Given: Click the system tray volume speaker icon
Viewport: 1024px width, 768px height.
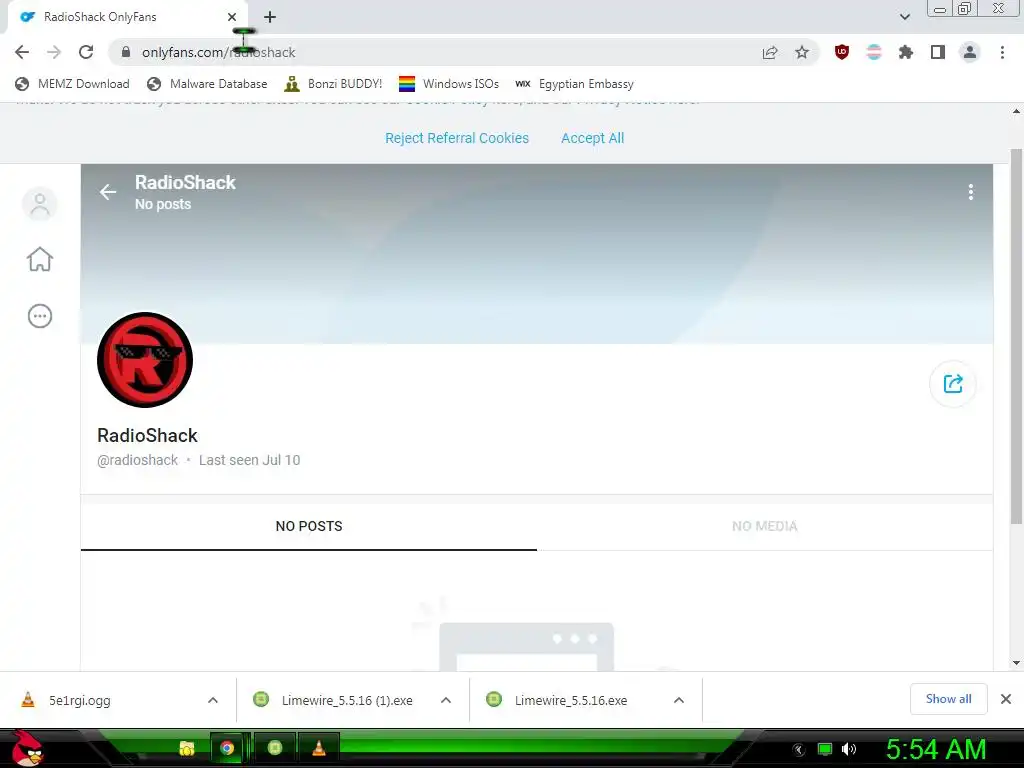Looking at the screenshot, I should (x=849, y=749).
